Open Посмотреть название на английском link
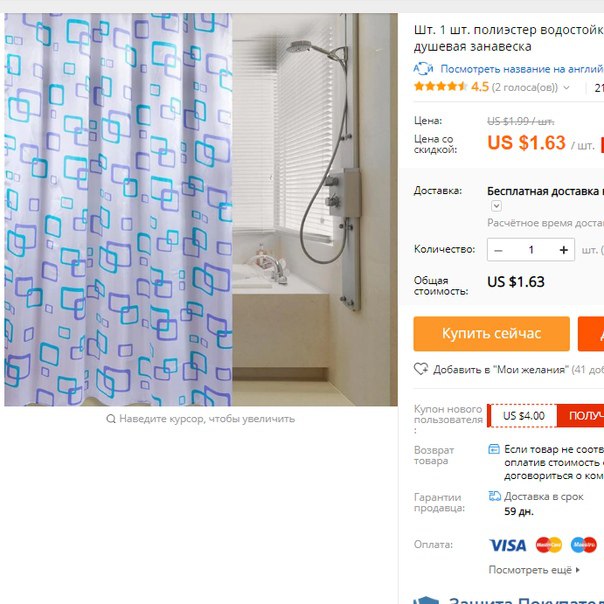The width and height of the screenshot is (604, 604). tap(522, 69)
